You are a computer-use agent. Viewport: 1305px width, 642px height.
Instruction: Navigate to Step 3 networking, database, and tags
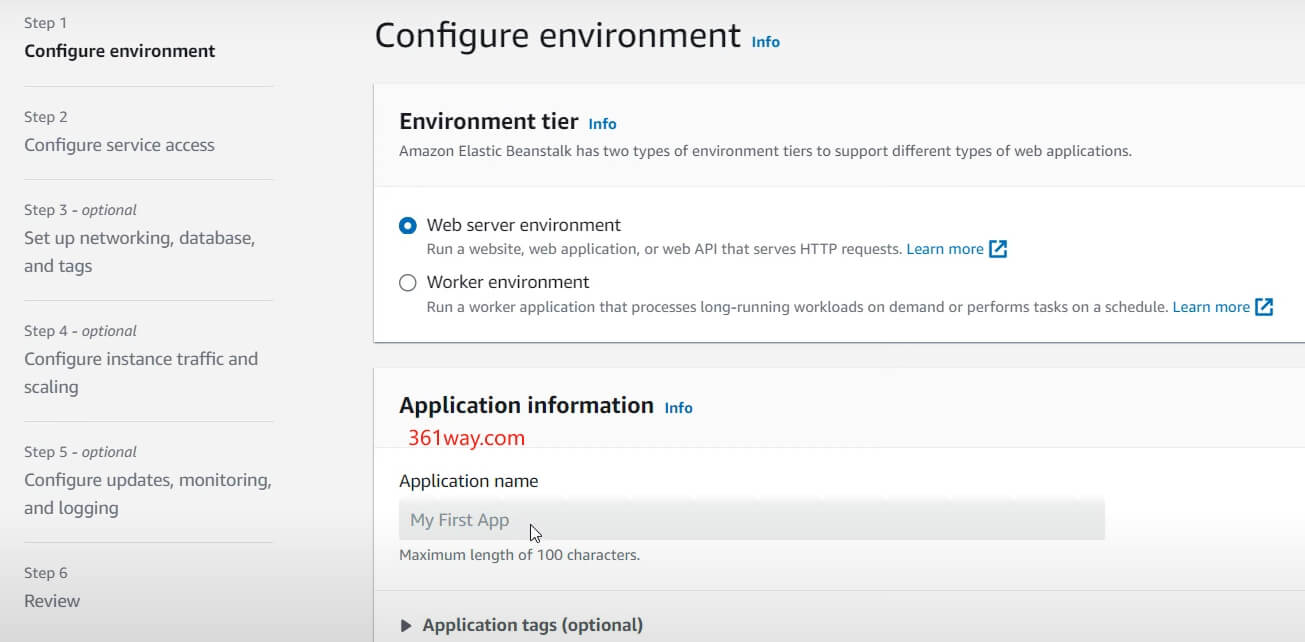(x=139, y=251)
